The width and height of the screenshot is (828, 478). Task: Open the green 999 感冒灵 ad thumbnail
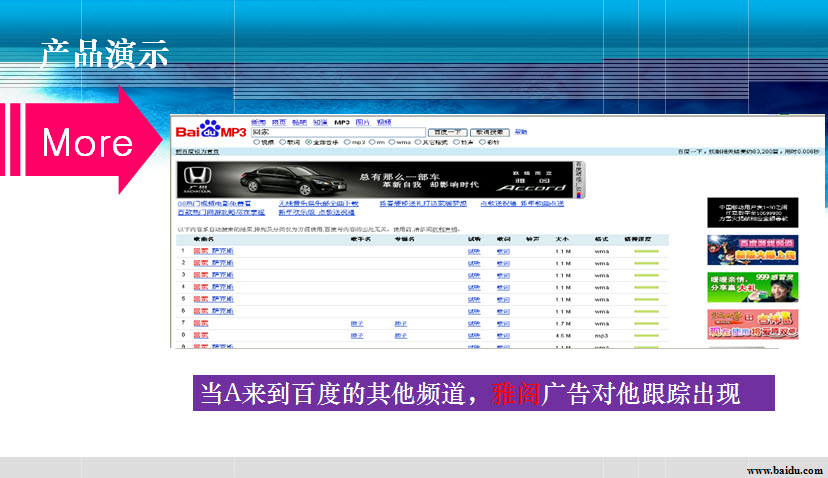pos(752,287)
